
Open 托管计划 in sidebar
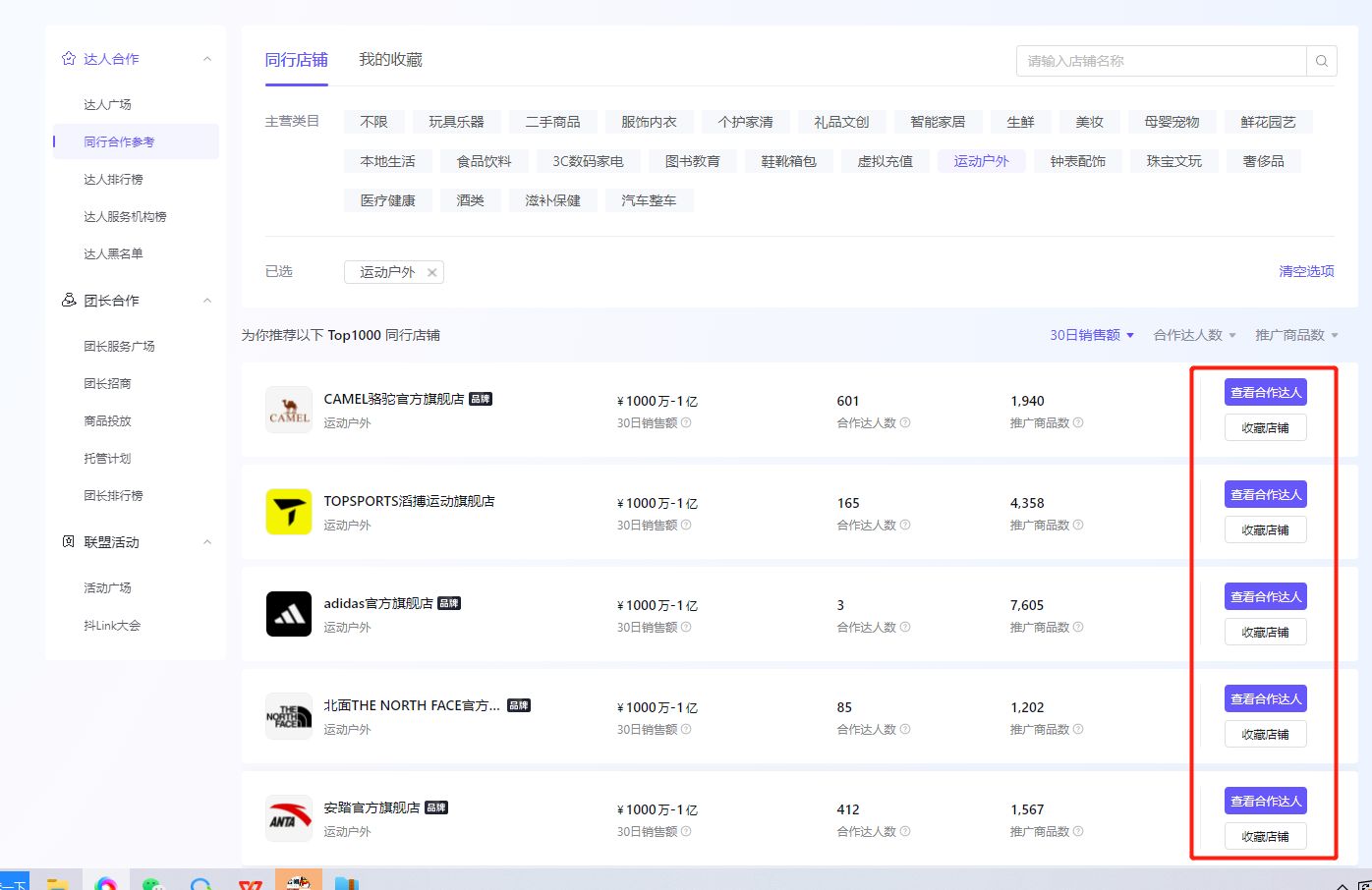click(x=107, y=458)
